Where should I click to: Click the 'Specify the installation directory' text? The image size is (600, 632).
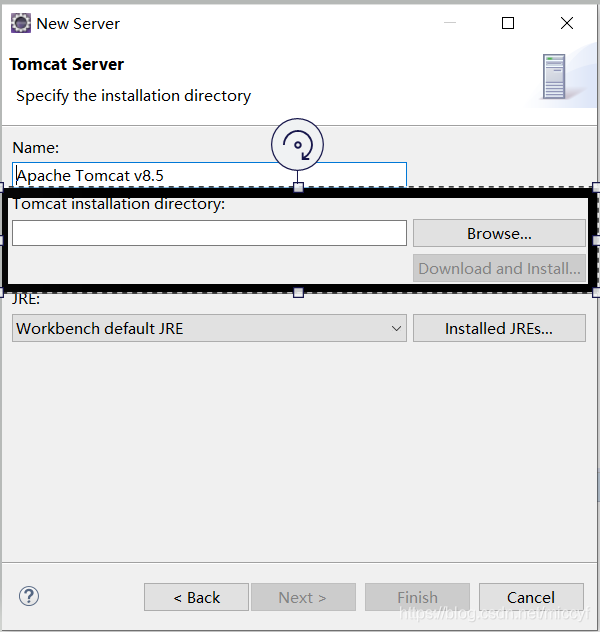(x=133, y=96)
